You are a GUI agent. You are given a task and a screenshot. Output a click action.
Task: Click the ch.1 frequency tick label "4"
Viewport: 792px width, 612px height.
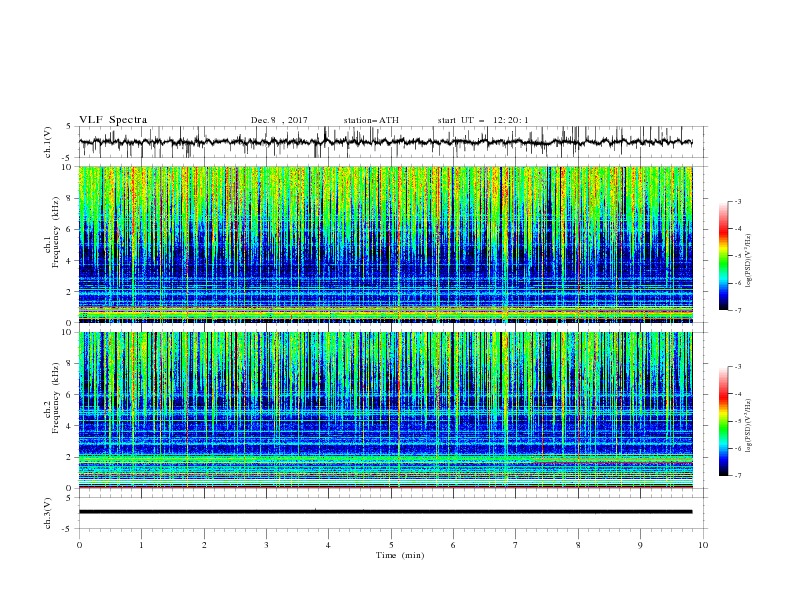(69, 261)
